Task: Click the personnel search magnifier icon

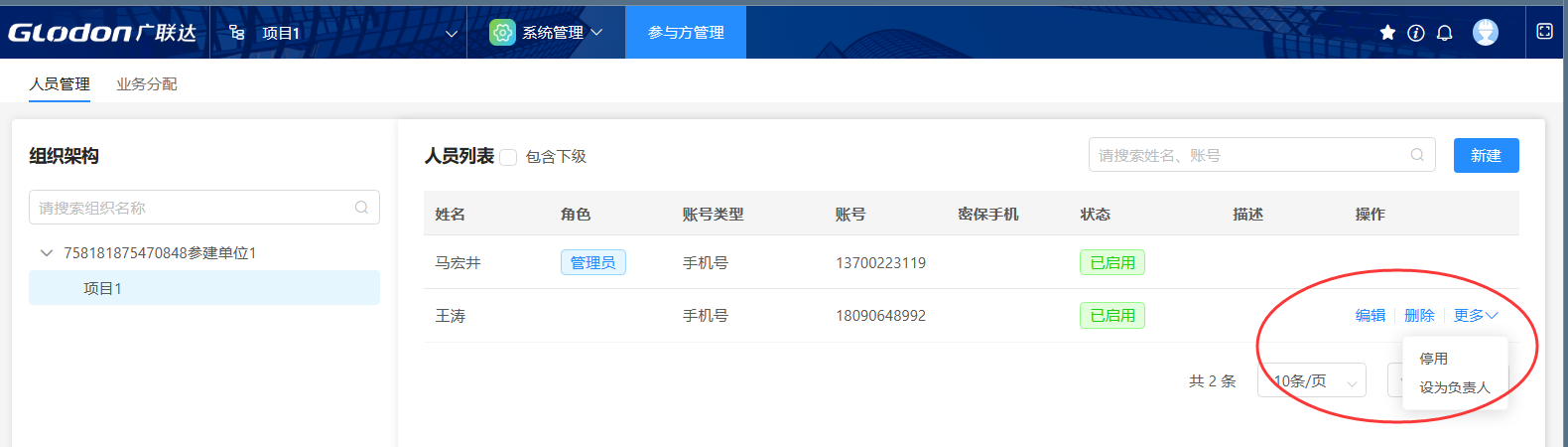Action: pos(1417,155)
